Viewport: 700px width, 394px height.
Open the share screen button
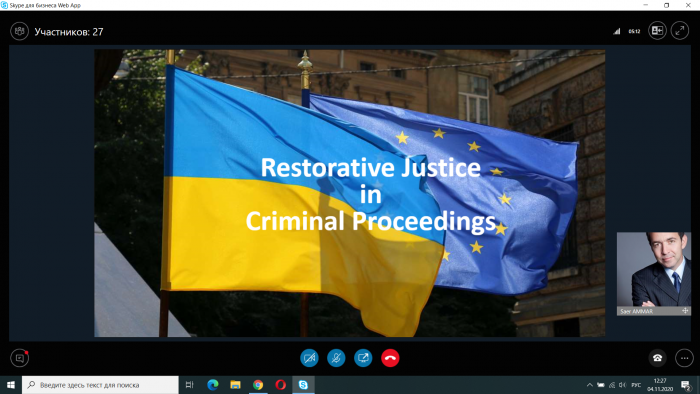tap(363, 358)
